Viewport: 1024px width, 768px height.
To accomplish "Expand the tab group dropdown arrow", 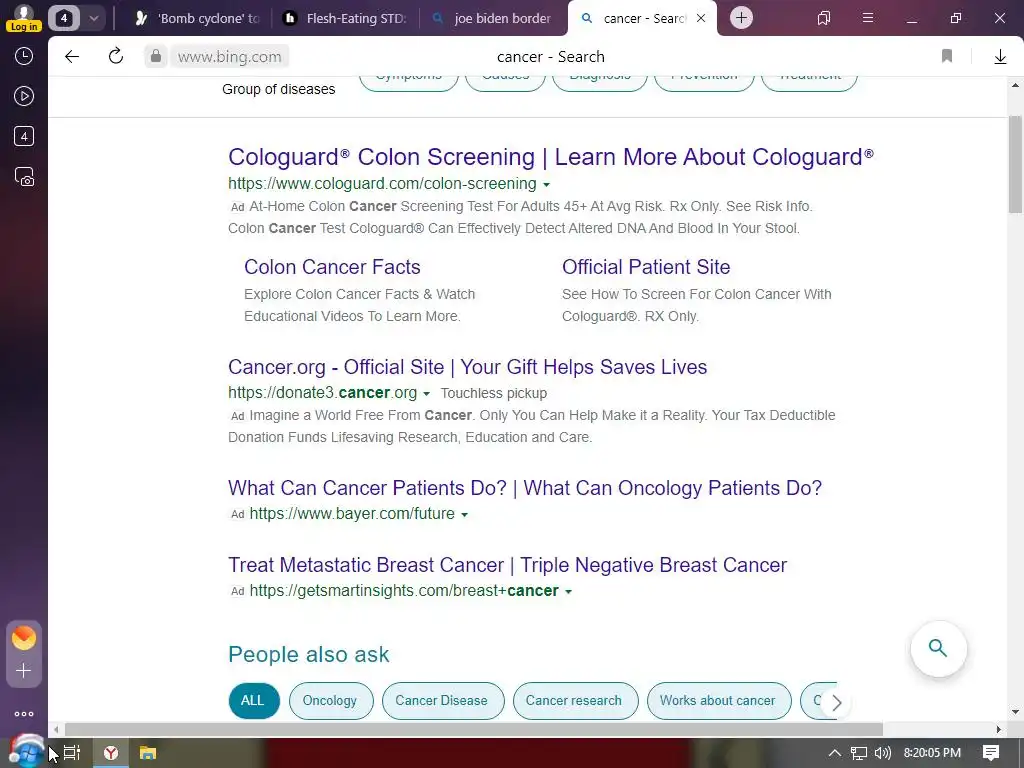I will point(93,18).
